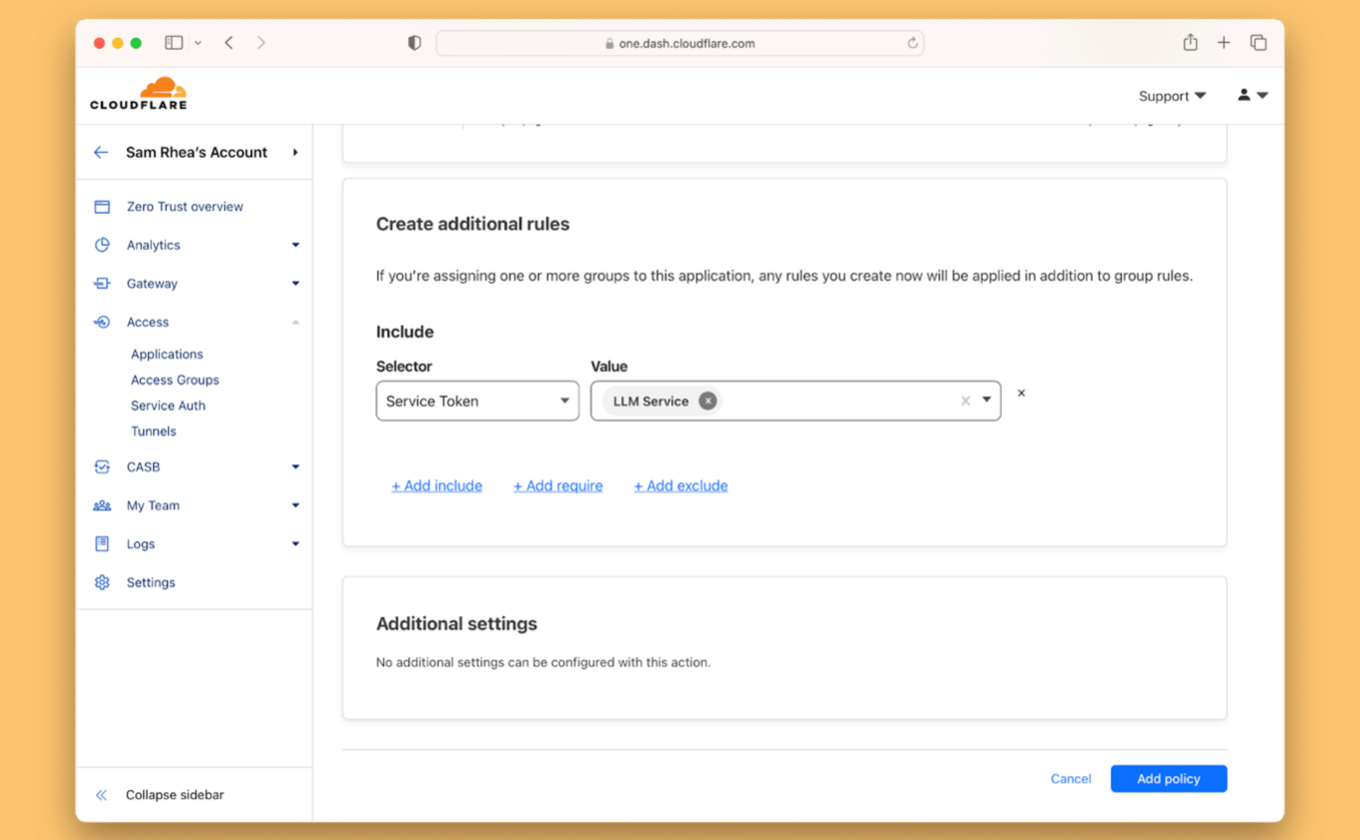1360x840 pixels.
Task: Click the Settings gear icon
Action: pos(102,583)
